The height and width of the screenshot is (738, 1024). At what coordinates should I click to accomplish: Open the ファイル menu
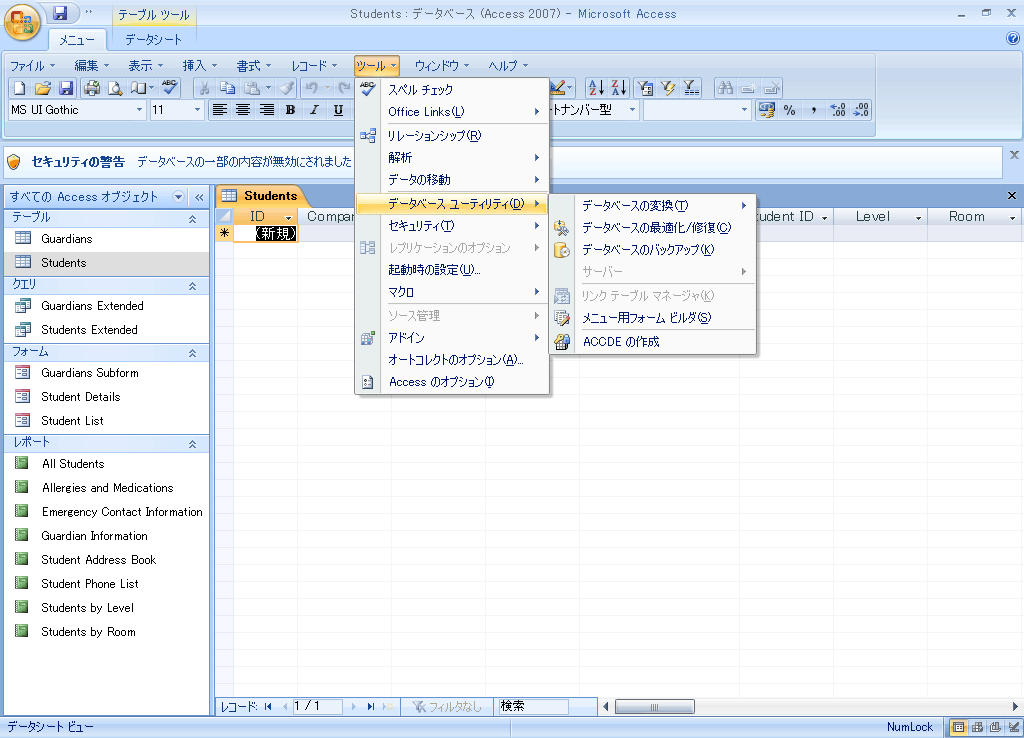click(32, 65)
